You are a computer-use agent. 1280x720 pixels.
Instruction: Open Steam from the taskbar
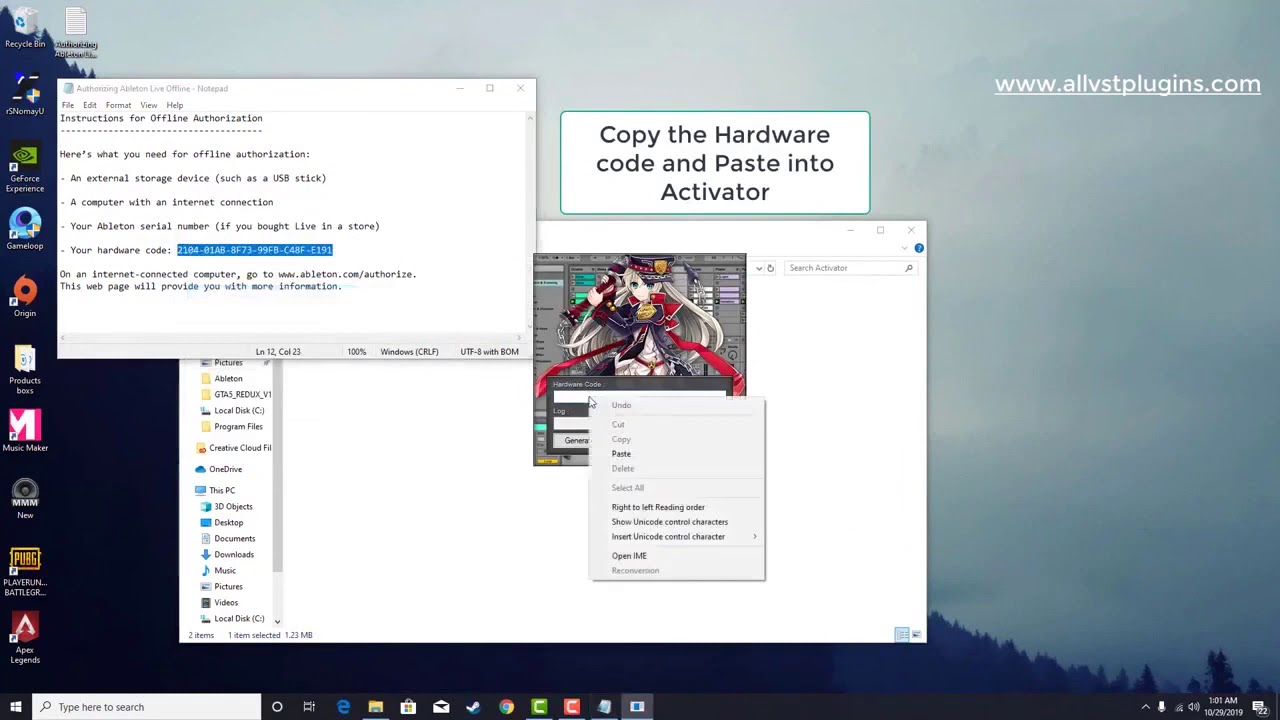[473, 707]
